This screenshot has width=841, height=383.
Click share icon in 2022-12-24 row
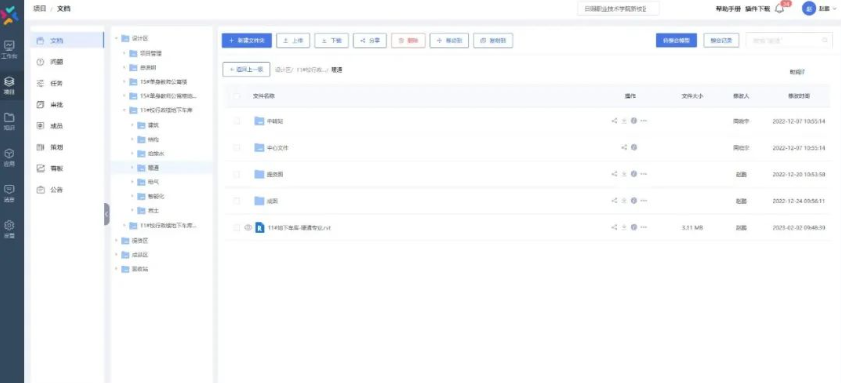(x=615, y=201)
